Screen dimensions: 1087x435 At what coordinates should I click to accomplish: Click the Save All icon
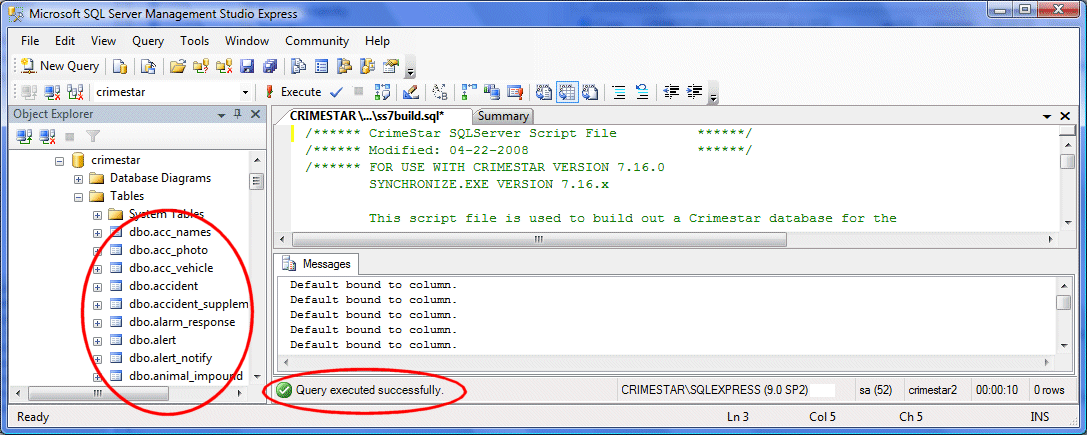[269, 66]
